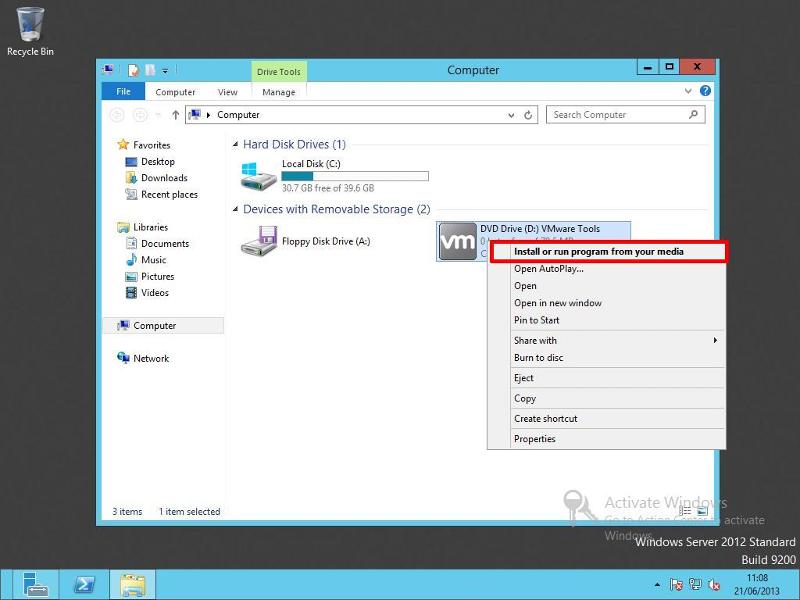Click the Computer address breadcrumb arrow
800x600 pixels.
pyautogui.click(x=208, y=115)
